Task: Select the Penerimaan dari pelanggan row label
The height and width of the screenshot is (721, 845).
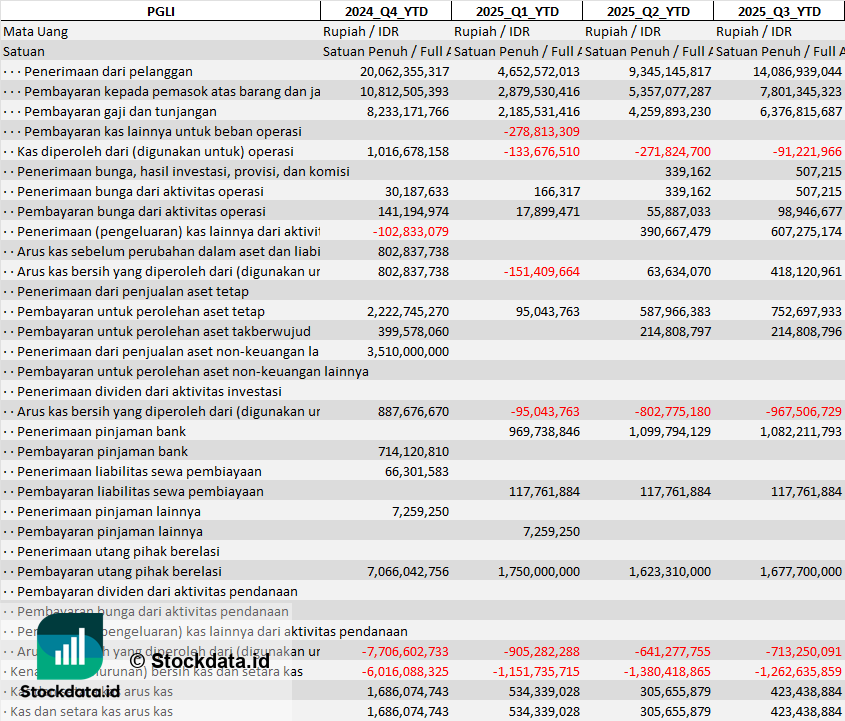Action: (108, 72)
